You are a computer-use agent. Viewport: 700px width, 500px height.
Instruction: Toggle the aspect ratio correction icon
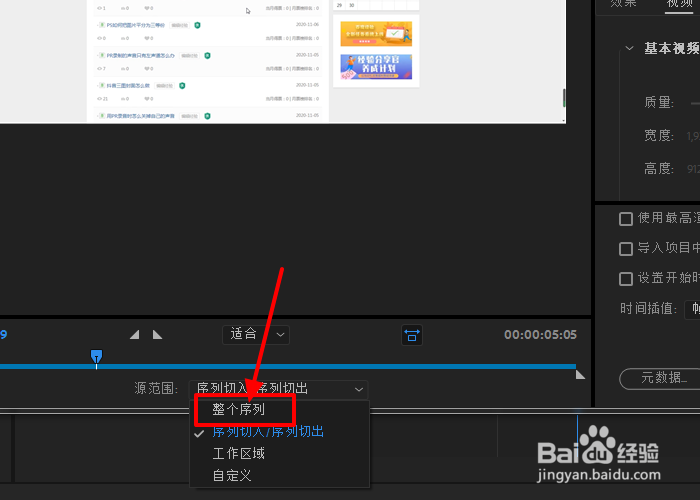[x=412, y=335]
